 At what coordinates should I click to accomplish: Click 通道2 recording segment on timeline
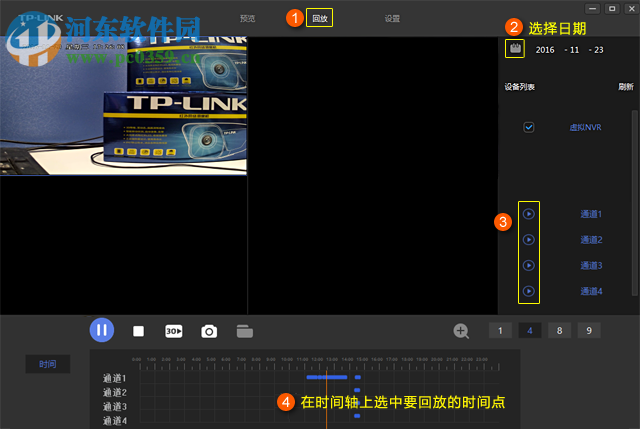357,390
